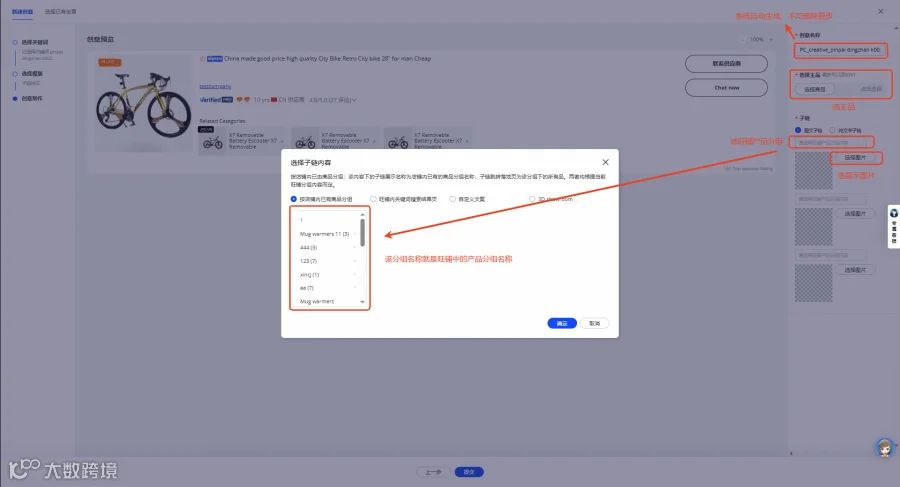Screen dimensions: 900x487
Task: Switch to the second top tab 选择已有创意
Action: (x=60, y=11)
